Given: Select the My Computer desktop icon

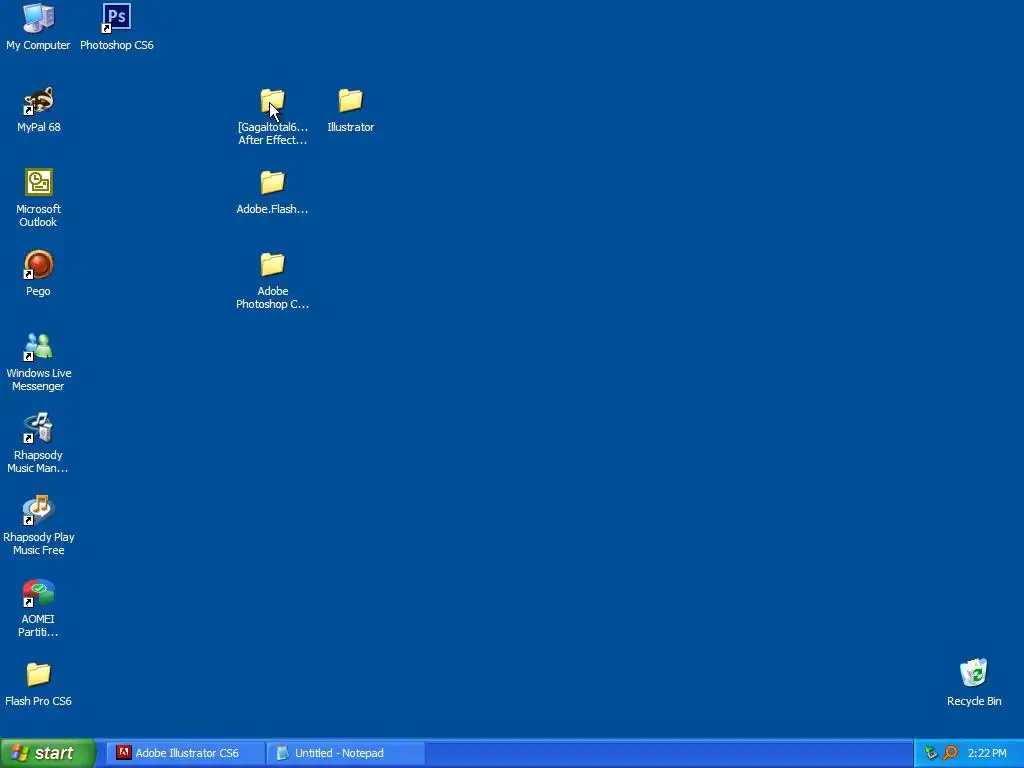Looking at the screenshot, I should coord(39,18).
